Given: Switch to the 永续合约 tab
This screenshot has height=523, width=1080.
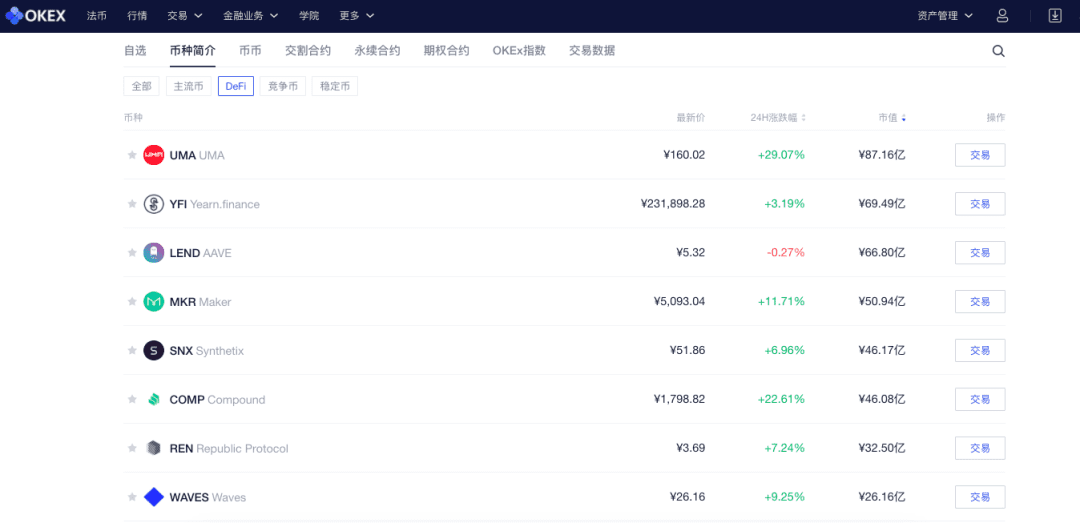Looking at the screenshot, I should pos(377,50).
